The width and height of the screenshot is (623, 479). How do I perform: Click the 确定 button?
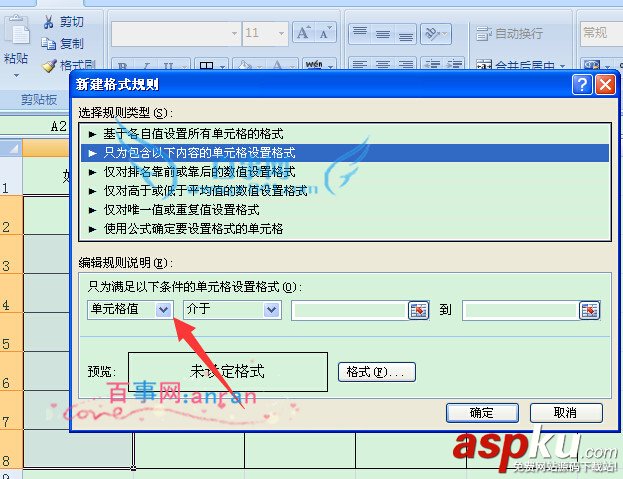point(482,413)
